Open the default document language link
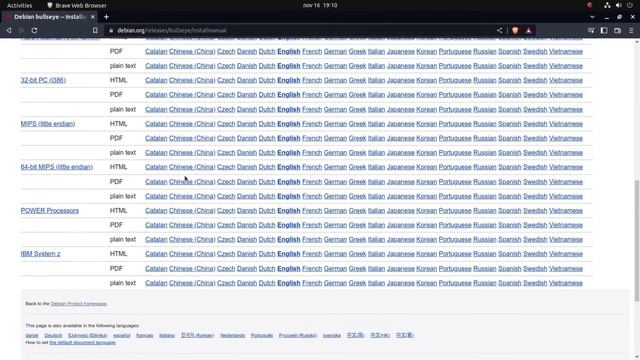This screenshot has width=640, height=360. point(82,342)
